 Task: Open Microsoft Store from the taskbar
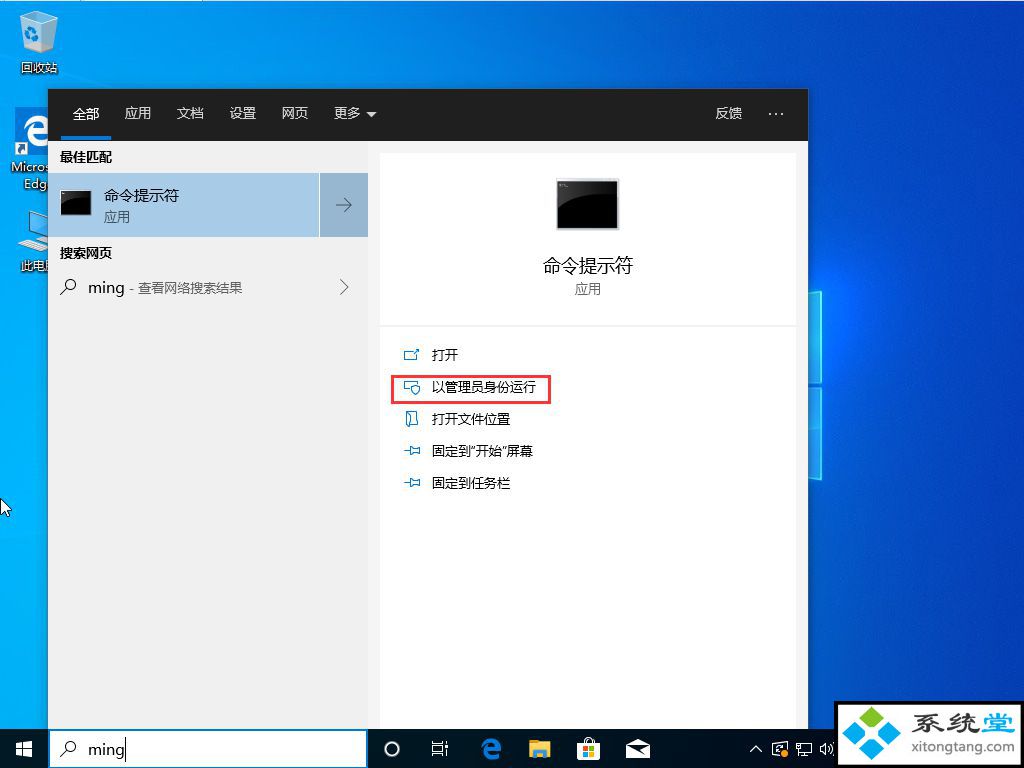tap(588, 748)
